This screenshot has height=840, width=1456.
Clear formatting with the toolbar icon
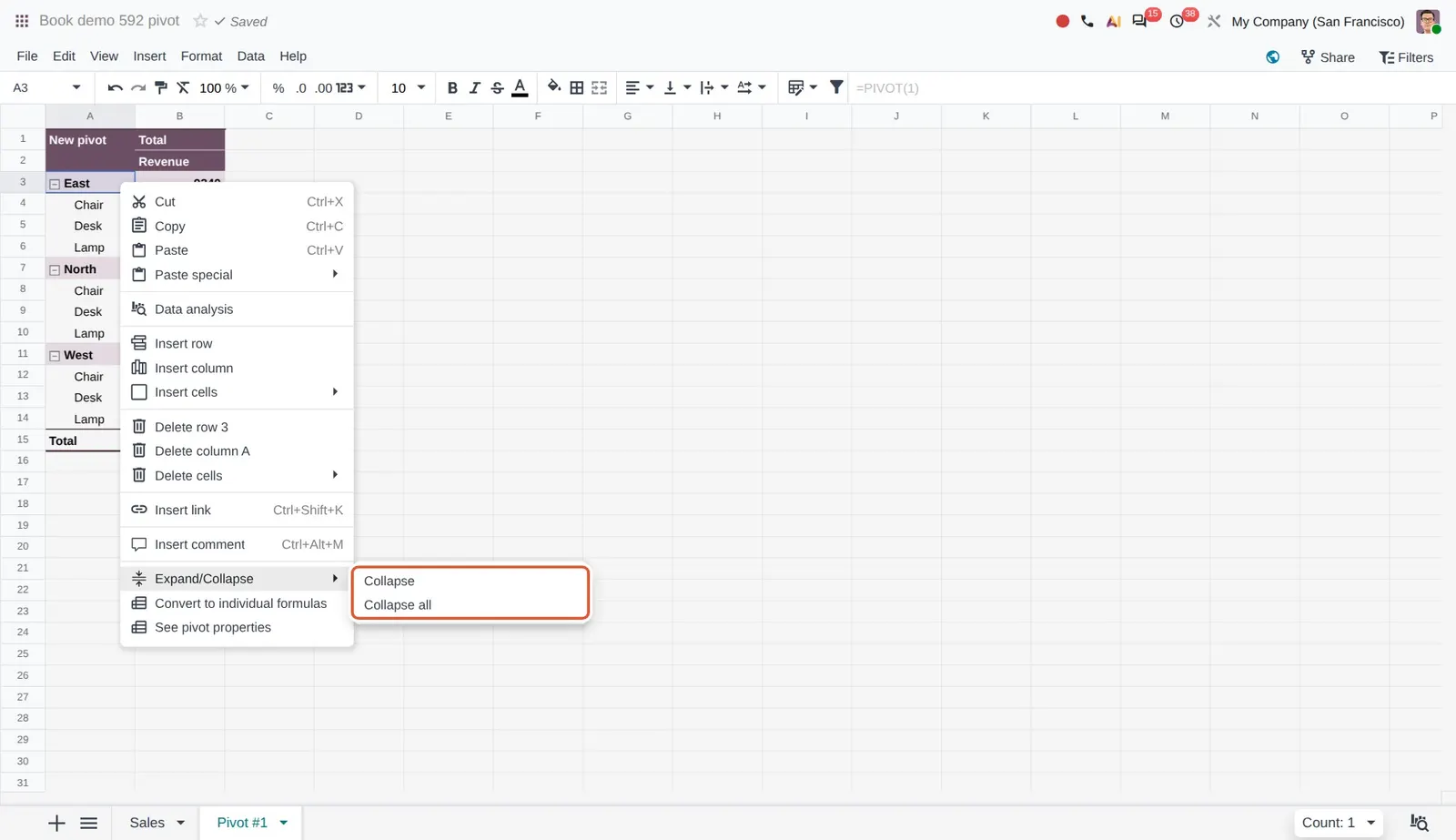pyautogui.click(x=183, y=88)
